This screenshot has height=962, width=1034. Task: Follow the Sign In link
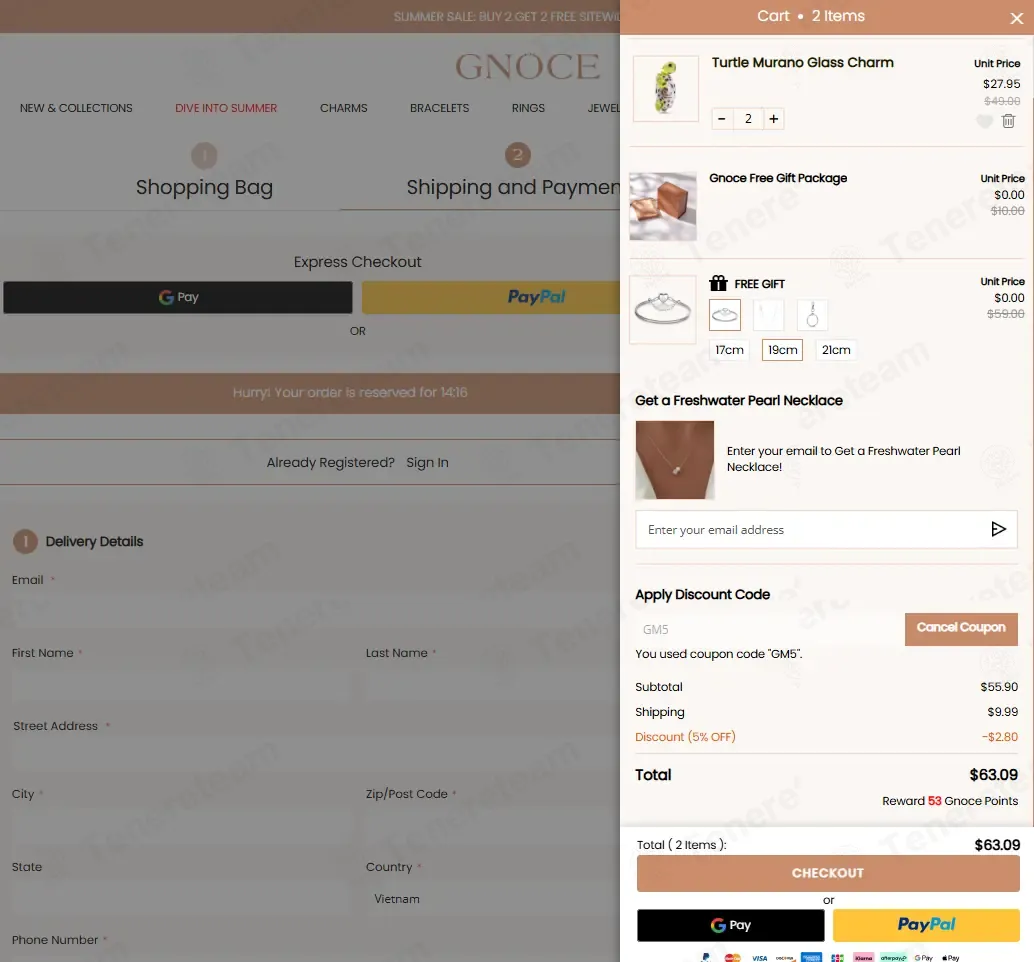[x=427, y=462]
